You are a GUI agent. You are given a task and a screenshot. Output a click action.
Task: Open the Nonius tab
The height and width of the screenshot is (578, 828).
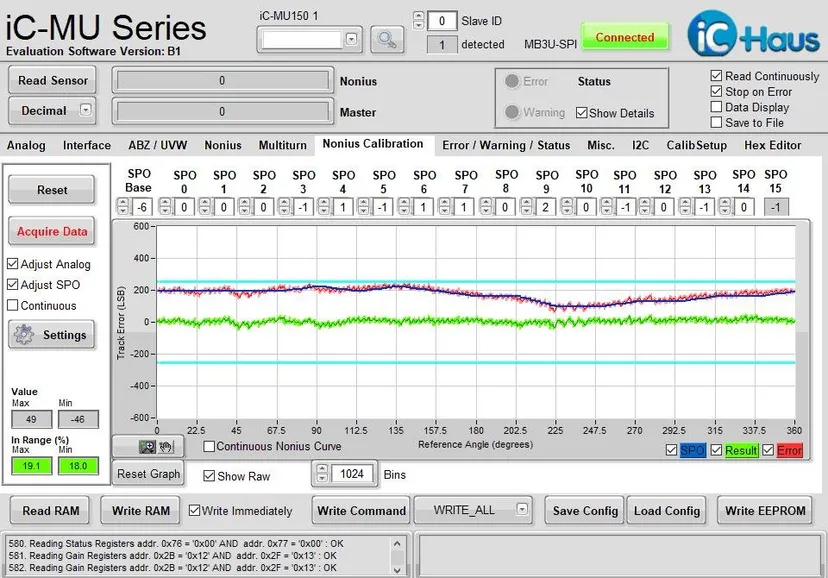(223, 145)
